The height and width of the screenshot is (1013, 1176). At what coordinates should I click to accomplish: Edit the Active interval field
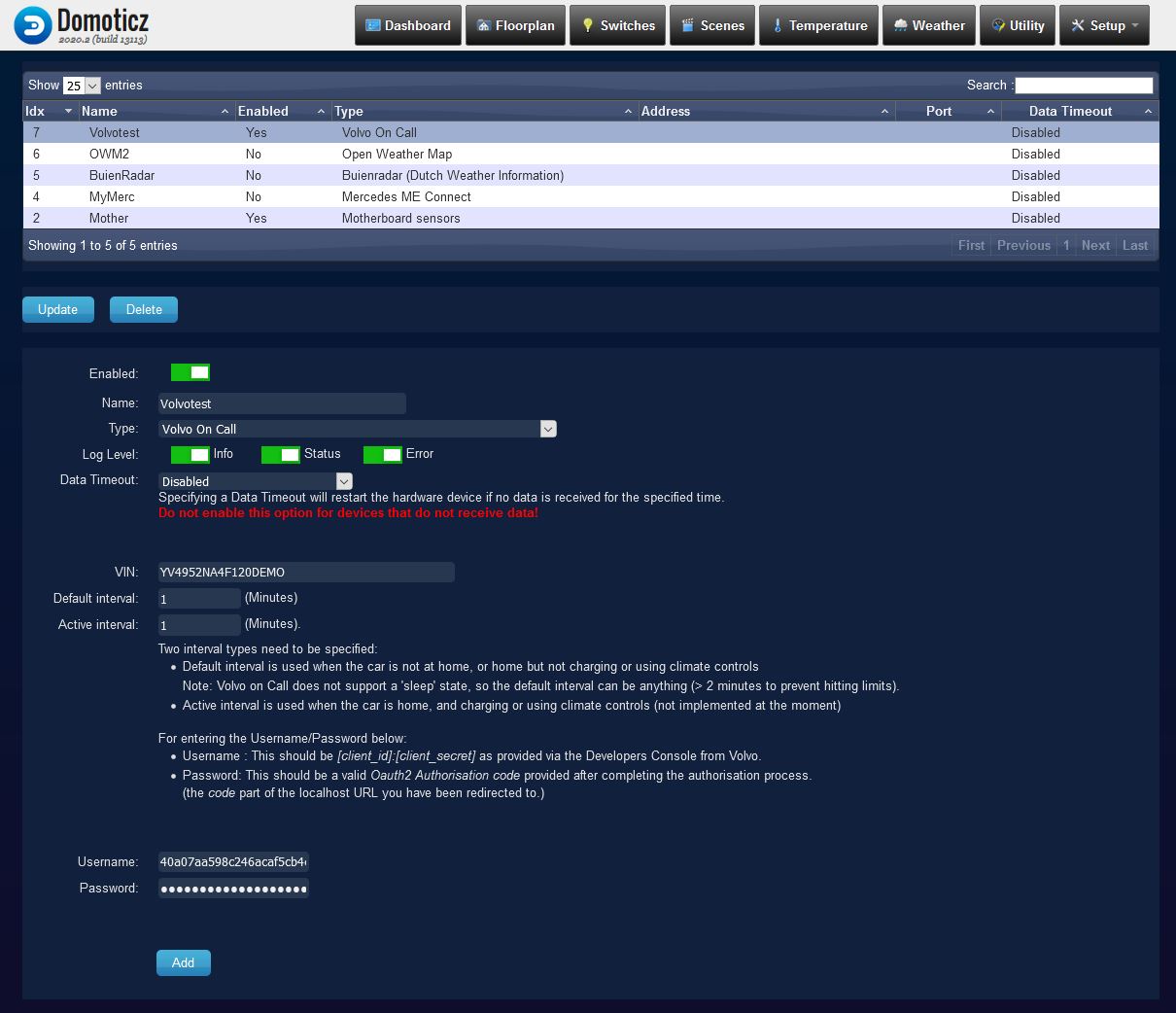click(199, 625)
